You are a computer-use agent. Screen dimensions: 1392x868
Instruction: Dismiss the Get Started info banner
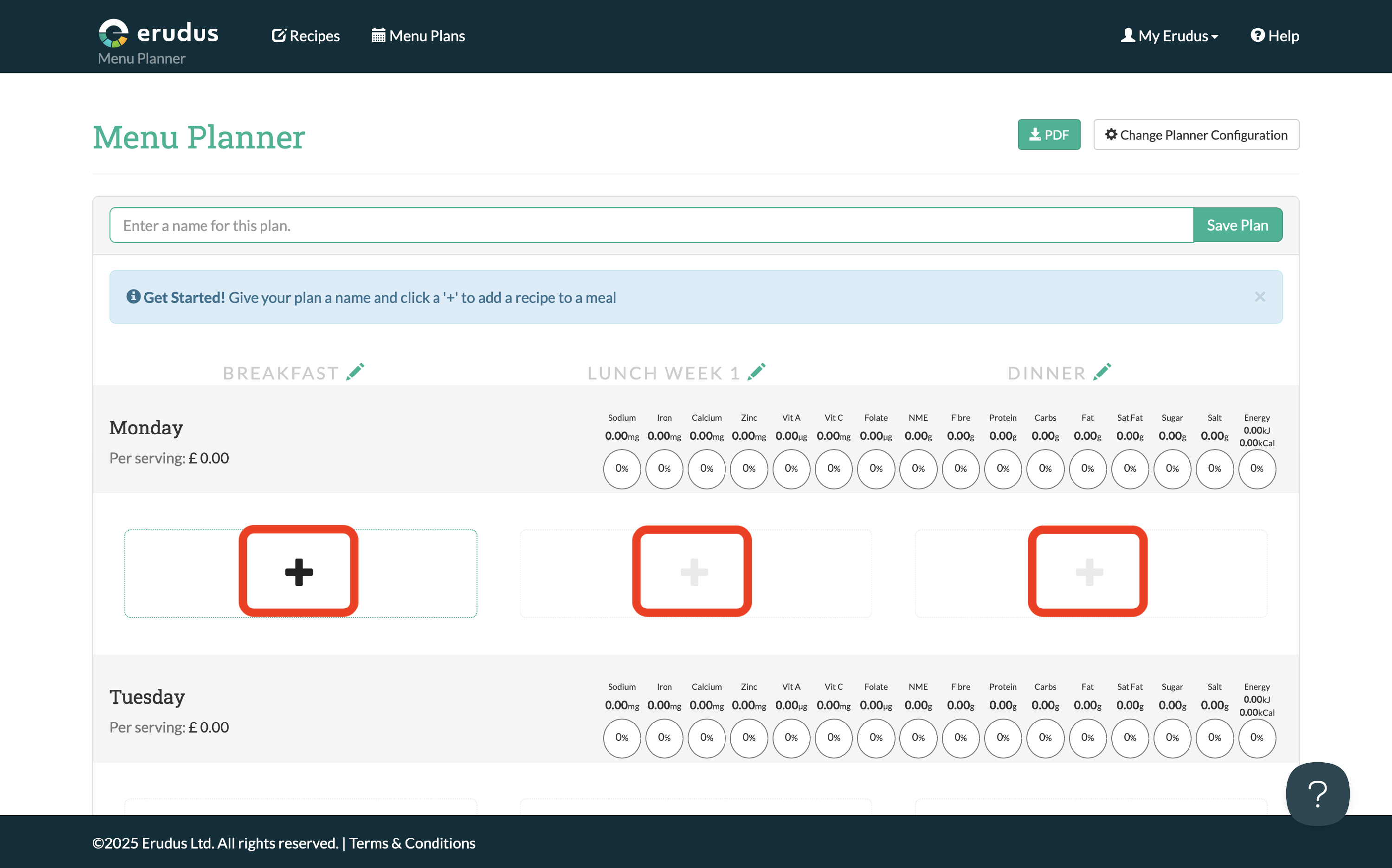tap(1259, 297)
